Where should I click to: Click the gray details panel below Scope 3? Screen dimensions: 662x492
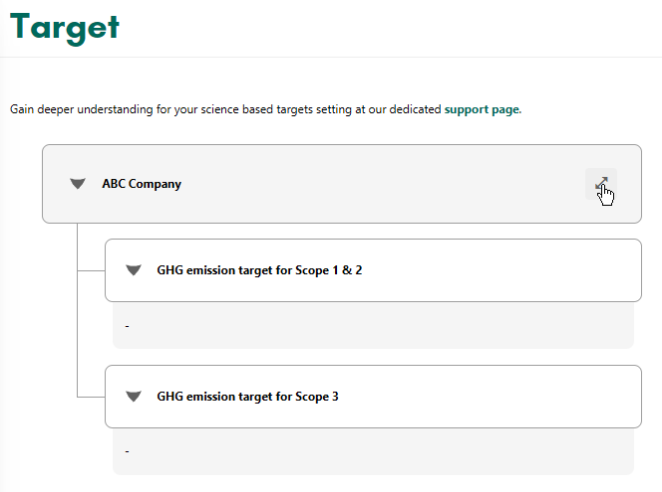[x=373, y=451]
